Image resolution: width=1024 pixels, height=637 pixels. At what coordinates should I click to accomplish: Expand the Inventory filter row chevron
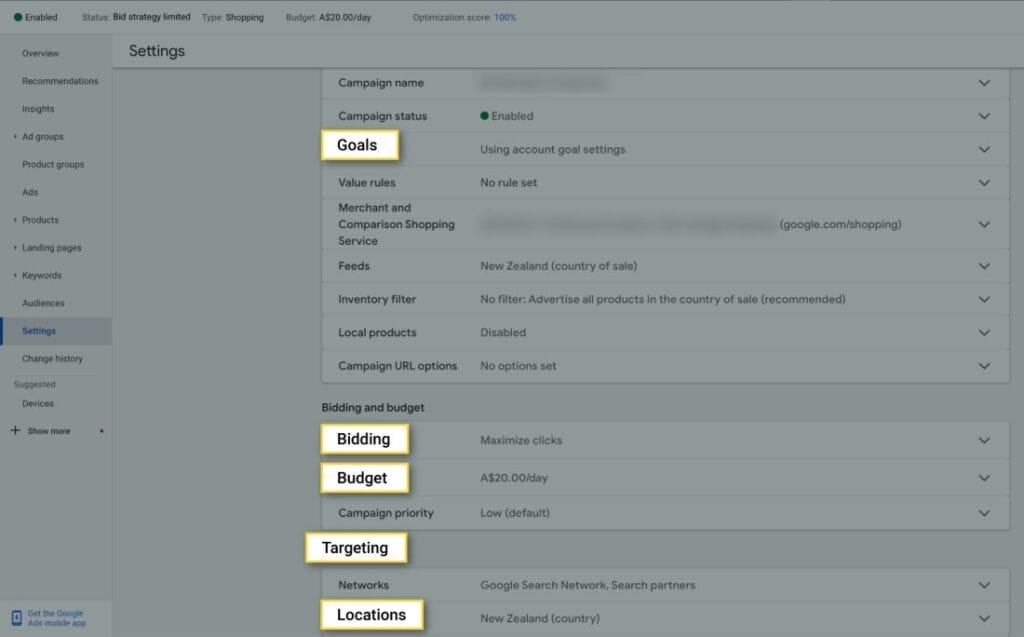[x=984, y=299]
